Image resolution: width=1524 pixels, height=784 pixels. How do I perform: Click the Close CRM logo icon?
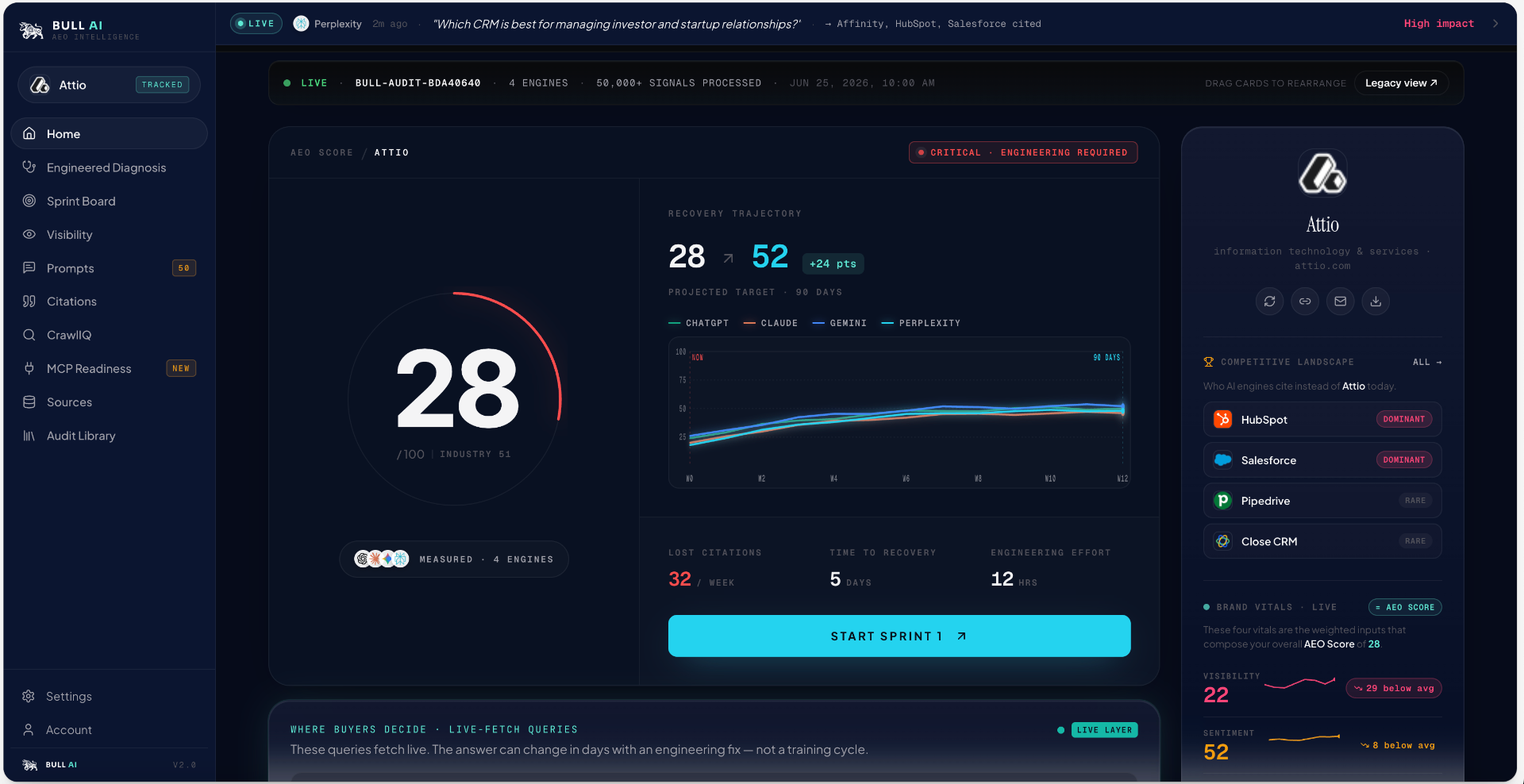click(1223, 541)
